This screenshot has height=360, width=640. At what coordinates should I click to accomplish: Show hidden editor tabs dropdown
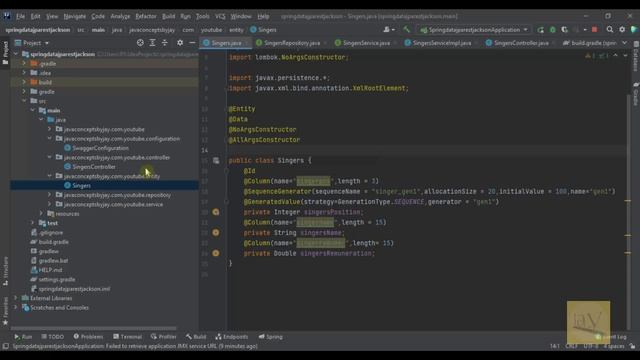click(x=624, y=42)
